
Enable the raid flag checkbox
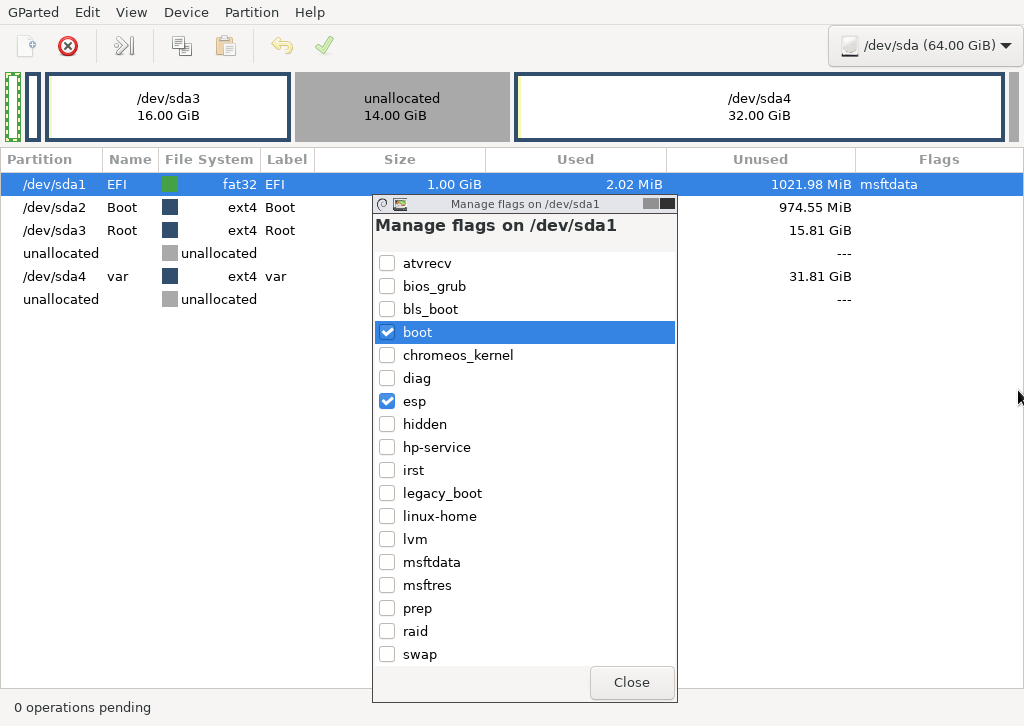tap(387, 631)
